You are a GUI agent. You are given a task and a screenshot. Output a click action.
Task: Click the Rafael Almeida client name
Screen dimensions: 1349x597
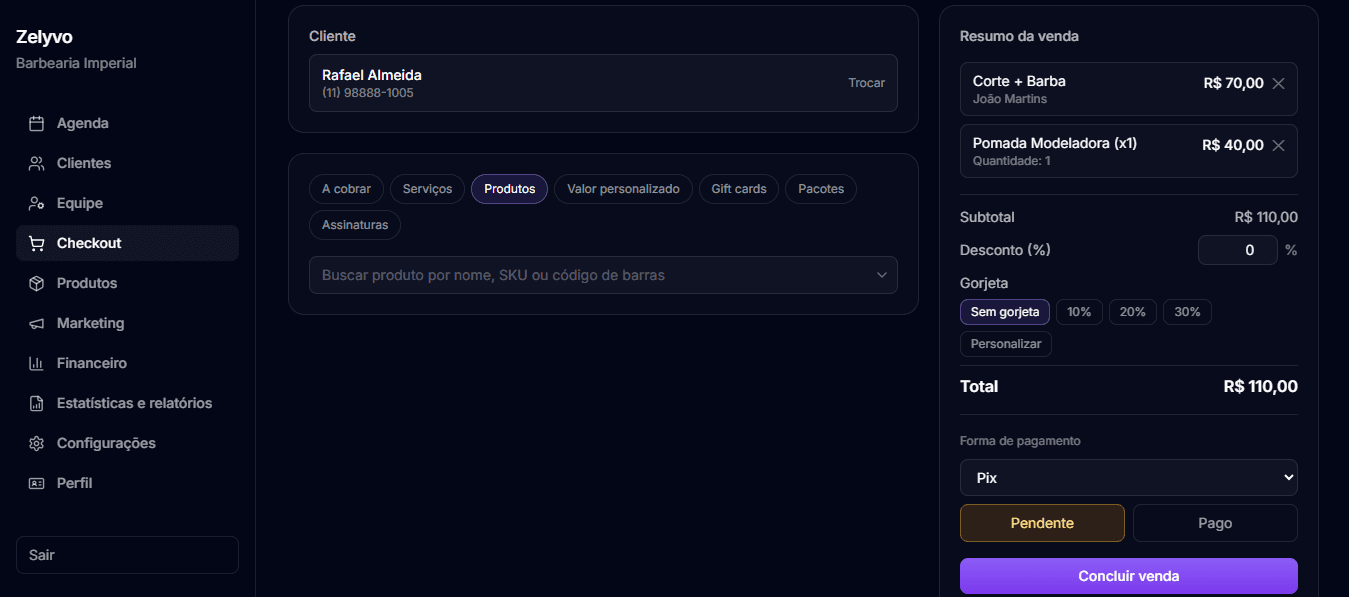tap(372, 75)
